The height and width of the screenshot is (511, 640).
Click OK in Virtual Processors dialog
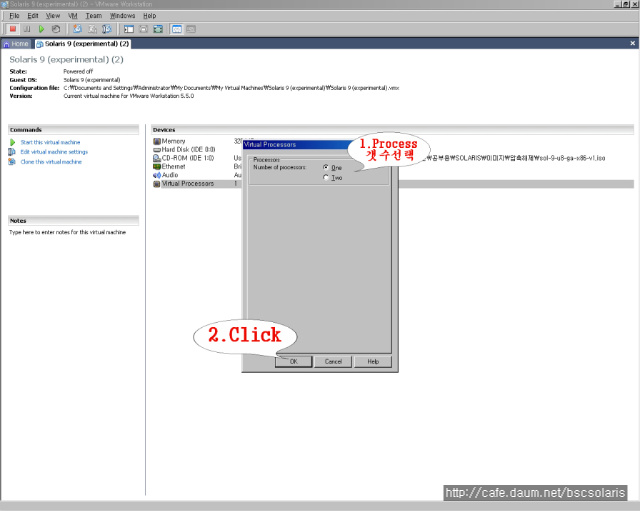tap(293, 362)
